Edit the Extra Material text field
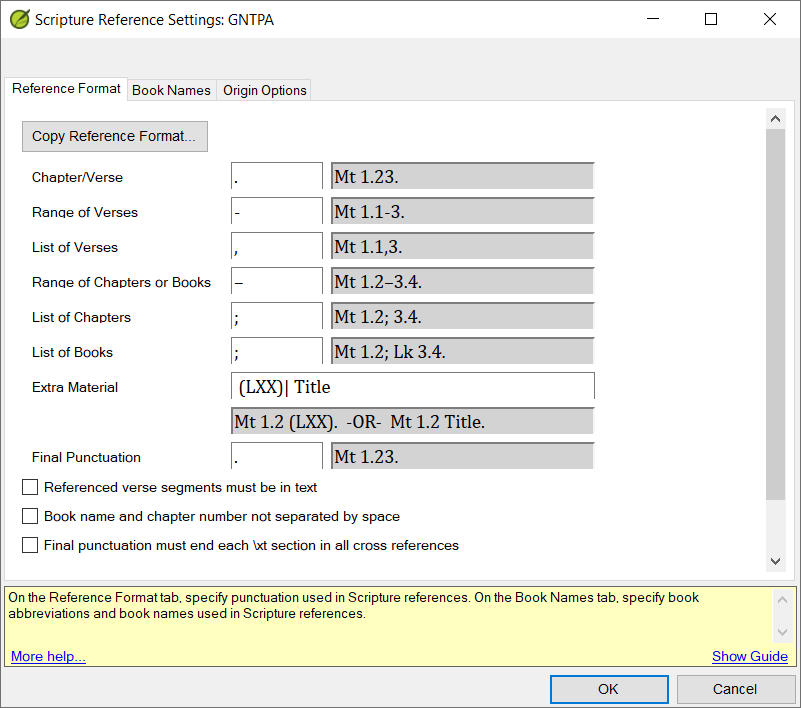The height and width of the screenshot is (708, 801). pyautogui.click(x=413, y=386)
